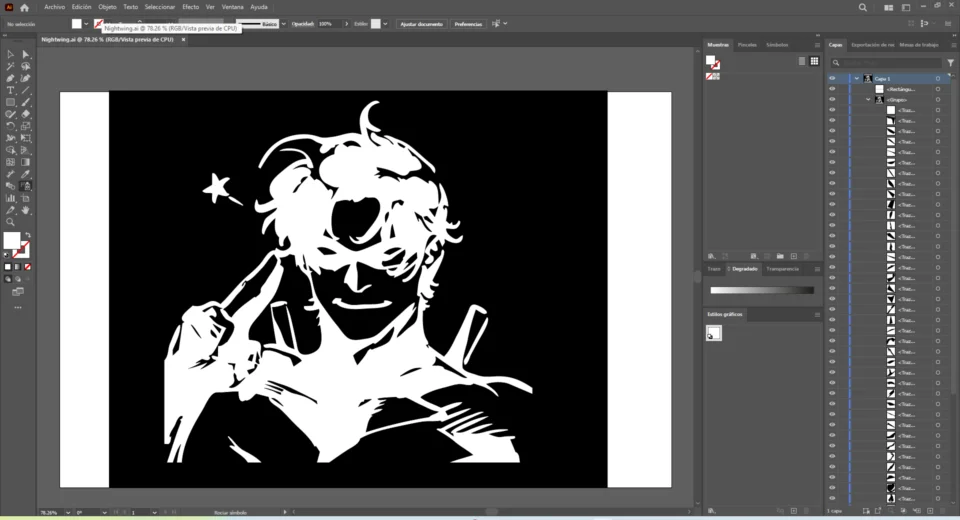The height and width of the screenshot is (520, 960).
Task: Select the Gradient tool in toolbar
Action: 26,162
